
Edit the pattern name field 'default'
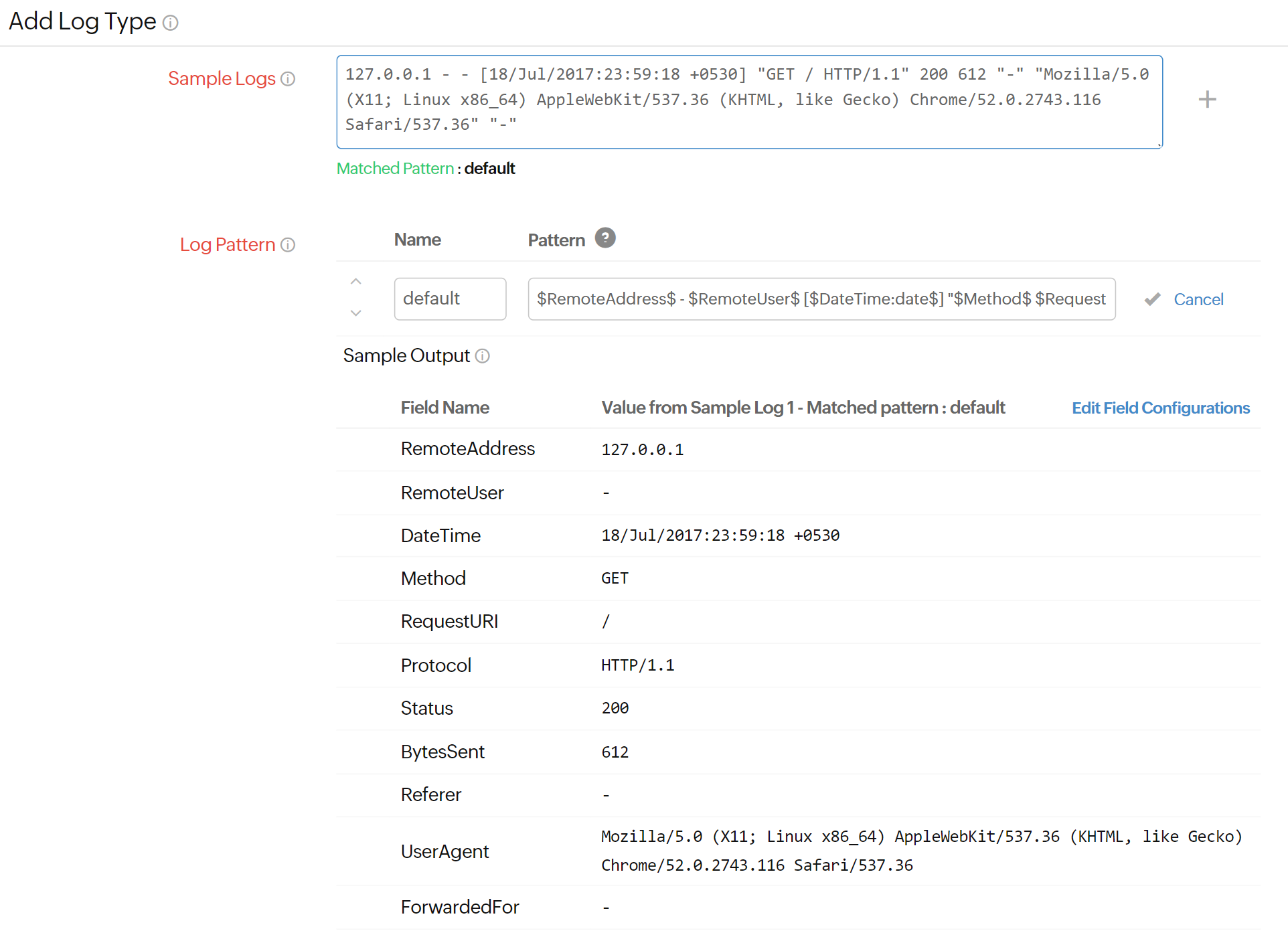click(450, 299)
